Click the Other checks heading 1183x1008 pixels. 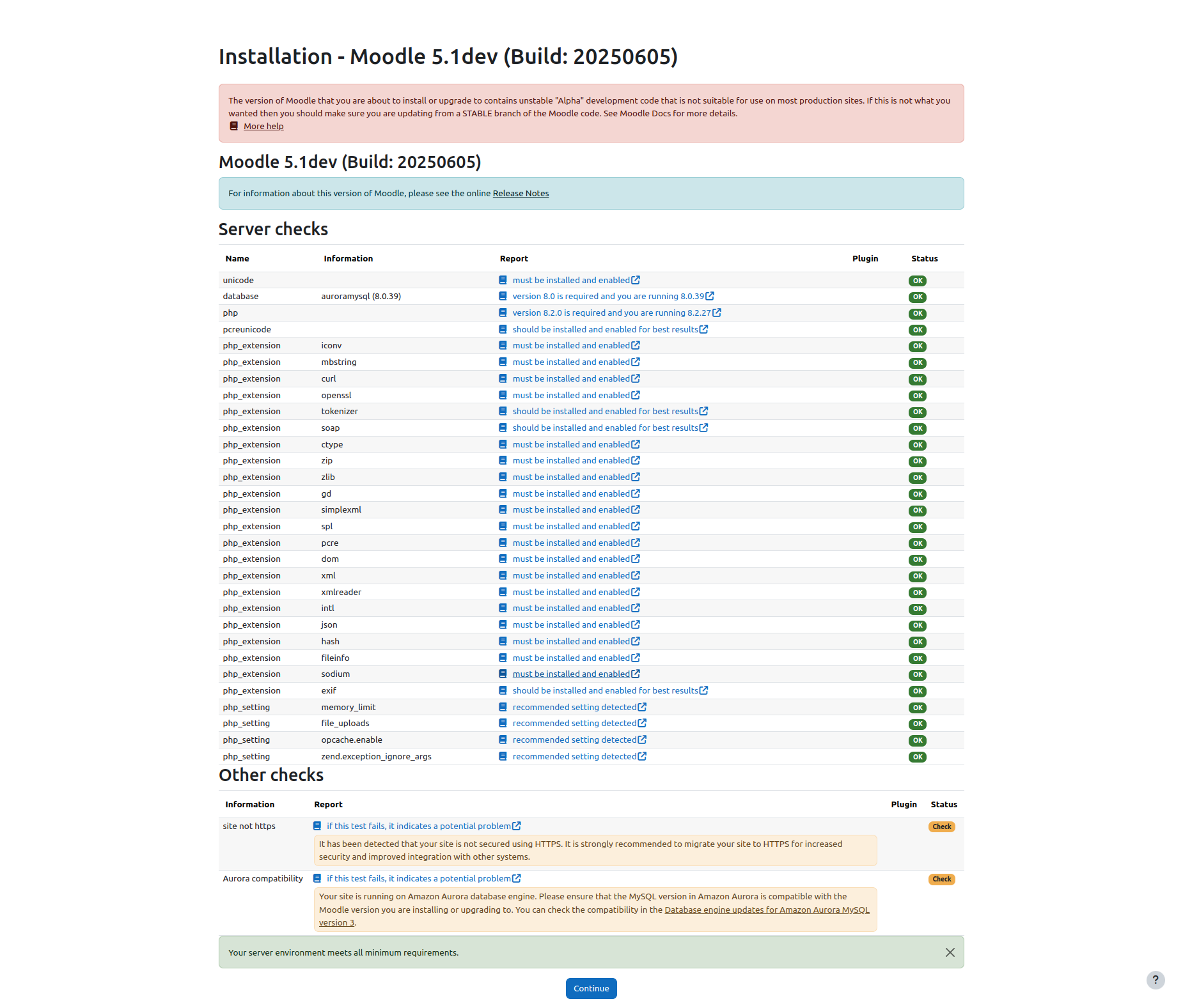click(x=271, y=775)
